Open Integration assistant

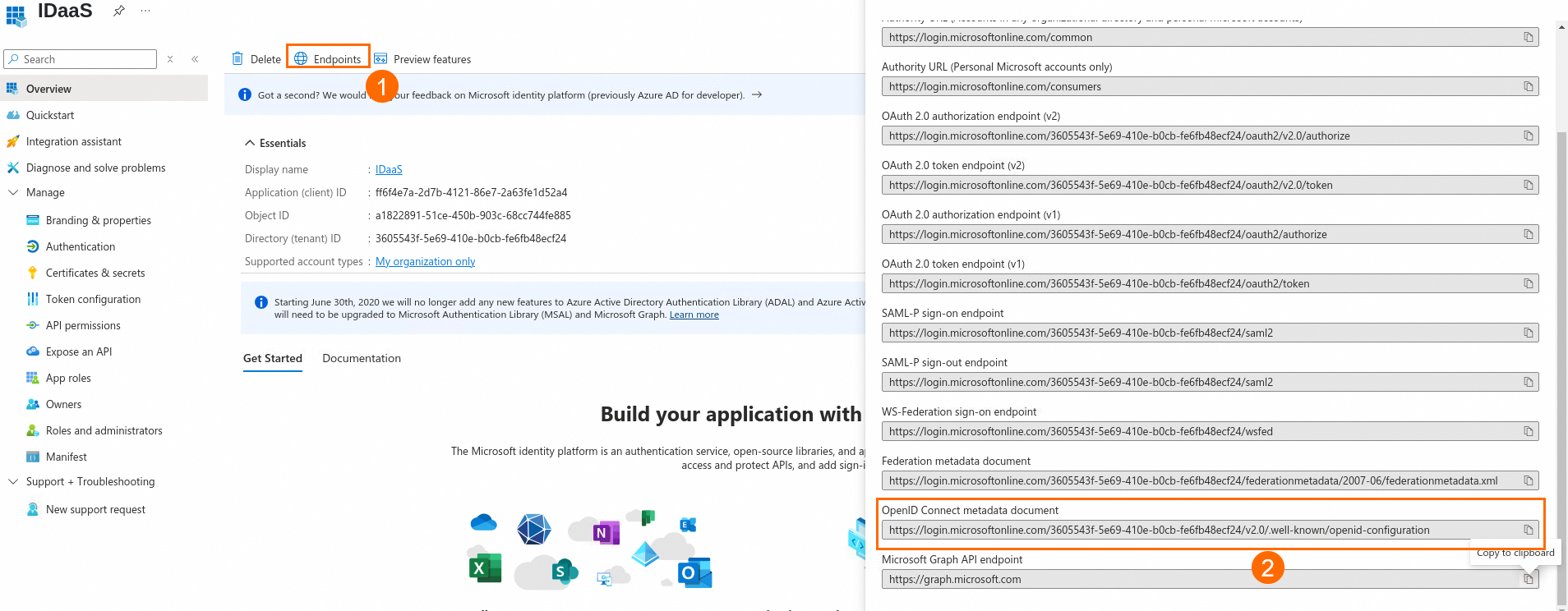[x=74, y=141]
